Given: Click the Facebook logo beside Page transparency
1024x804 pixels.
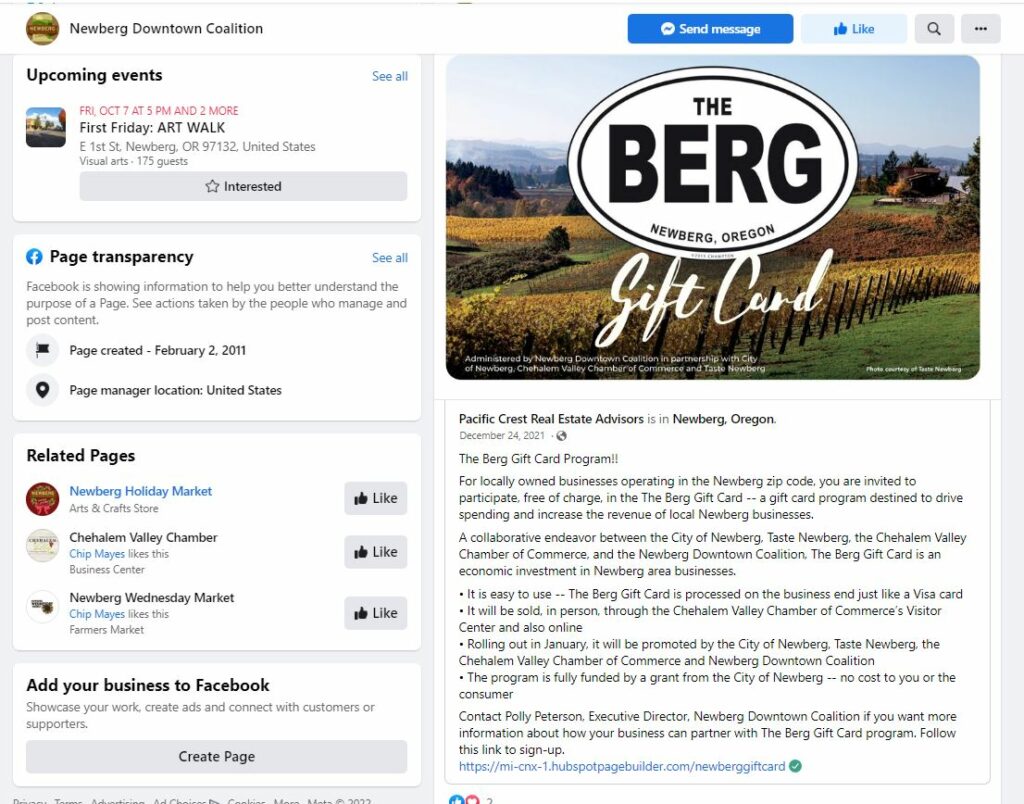Looking at the screenshot, I should coord(34,257).
